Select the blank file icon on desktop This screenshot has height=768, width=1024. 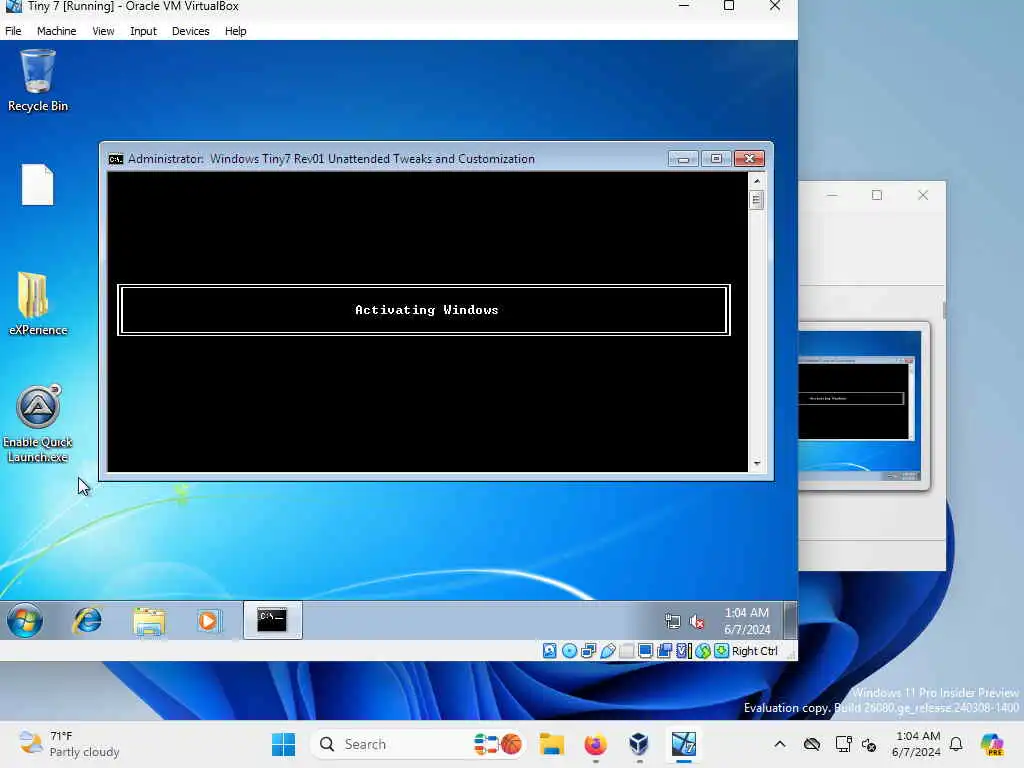(37, 185)
